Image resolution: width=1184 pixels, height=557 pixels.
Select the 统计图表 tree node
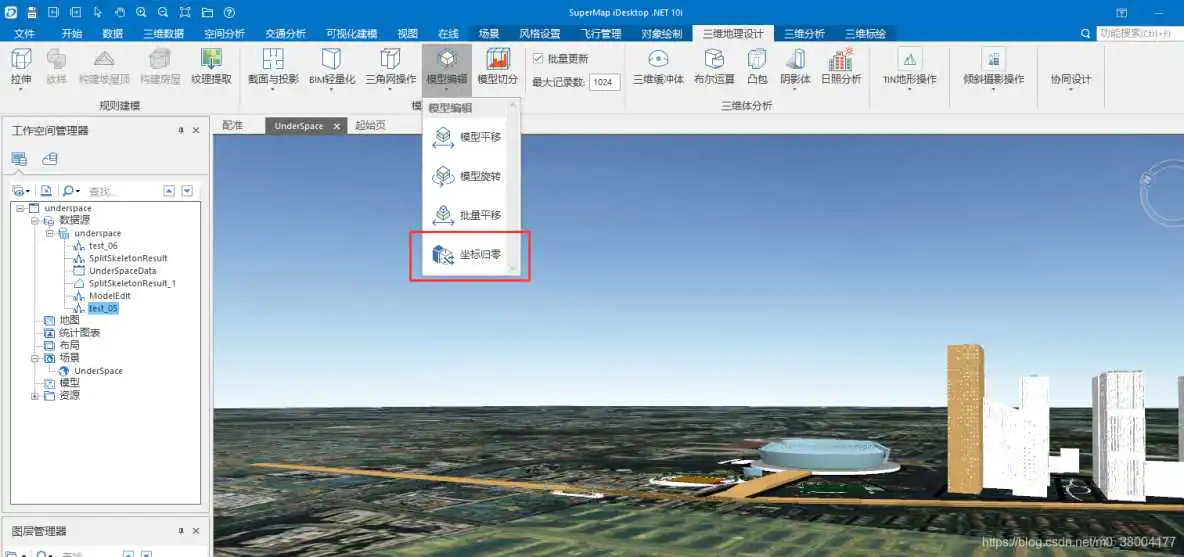tap(79, 333)
